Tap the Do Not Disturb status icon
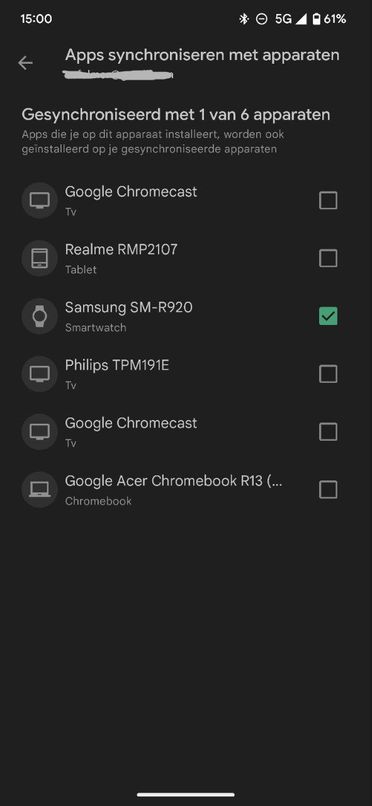 (262, 19)
